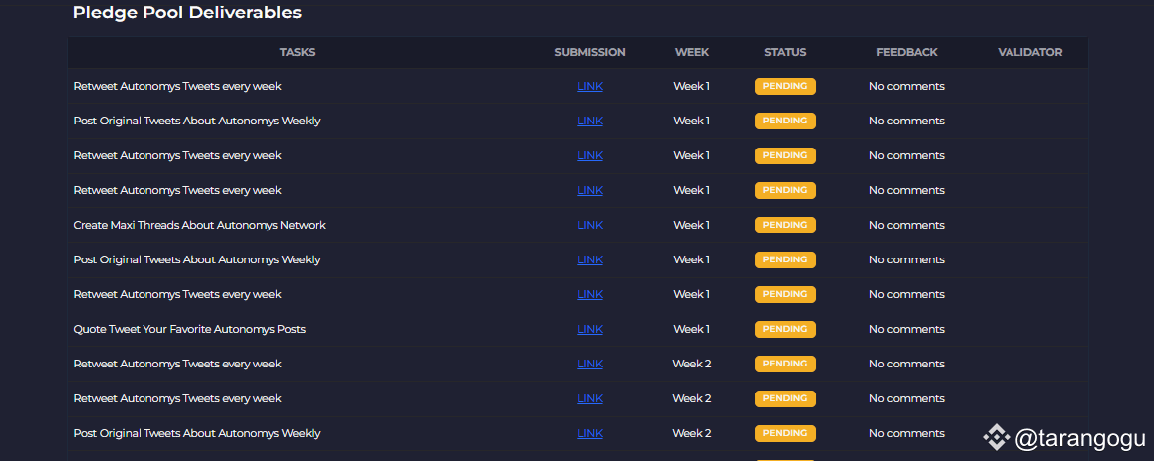Viewport: 1154px width, 461px height.
Task: Click 'Week 1' cell in Create Maxi Threads row
Action: tap(692, 225)
